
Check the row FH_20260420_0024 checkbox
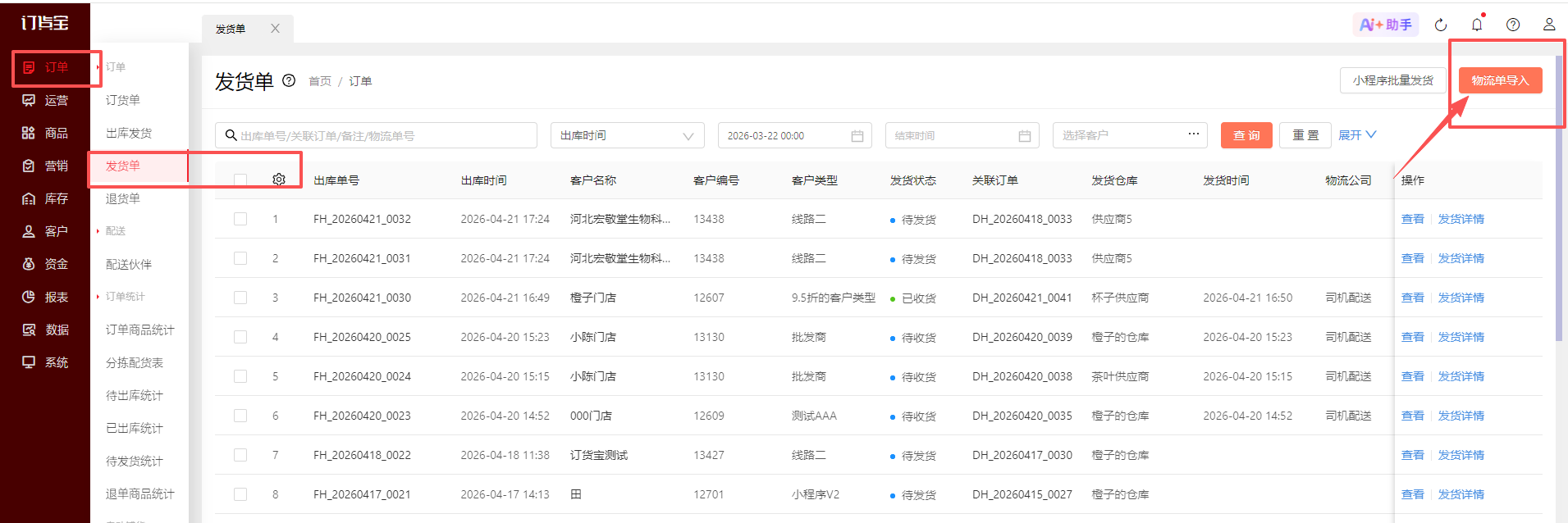(240, 376)
